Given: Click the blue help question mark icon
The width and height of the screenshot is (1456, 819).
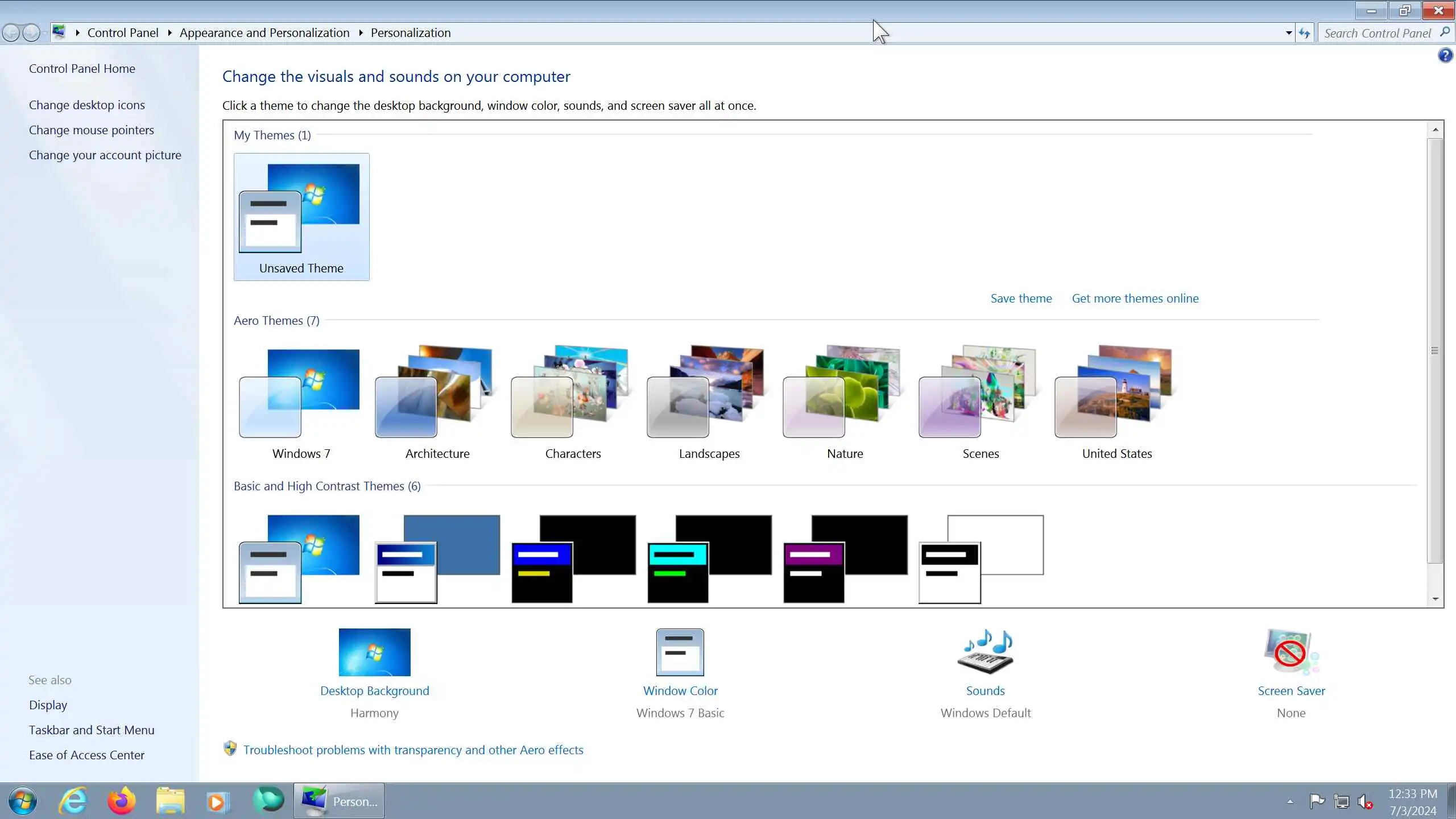Looking at the screenshot, I should [x=1445, y=56].
